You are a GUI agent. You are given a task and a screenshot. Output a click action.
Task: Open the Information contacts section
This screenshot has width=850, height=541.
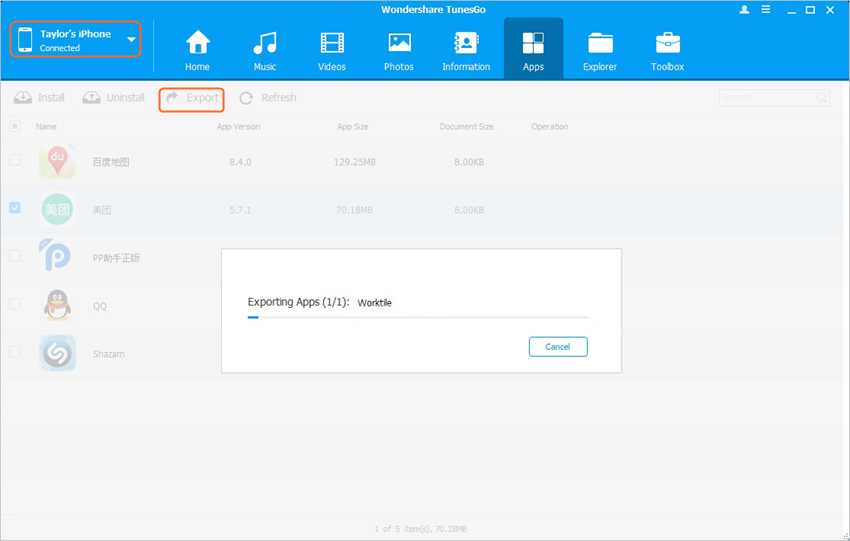tap(466, 50)
